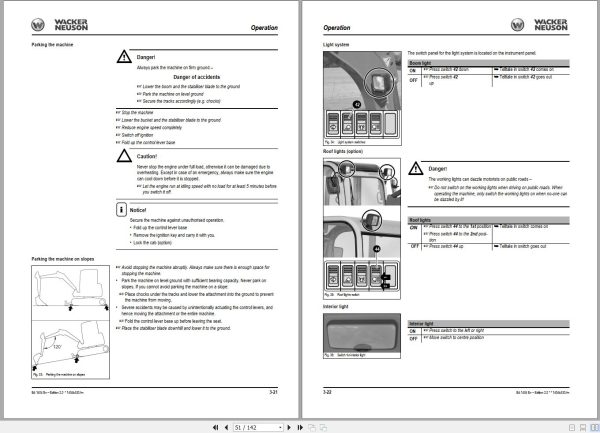Image resolution: width=600 pixels, height=433 pixels.
Task: Click the 'Parking the machine on slopes' heading
Action: (x=63, y=259)
